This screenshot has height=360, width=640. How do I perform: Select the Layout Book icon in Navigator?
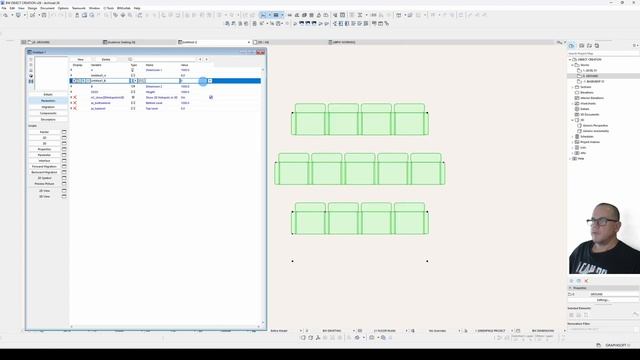click(x=589, y=46)
